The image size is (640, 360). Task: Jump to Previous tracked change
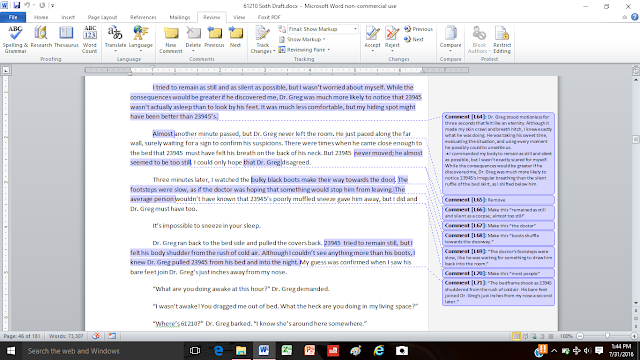[x=418, y=29]
